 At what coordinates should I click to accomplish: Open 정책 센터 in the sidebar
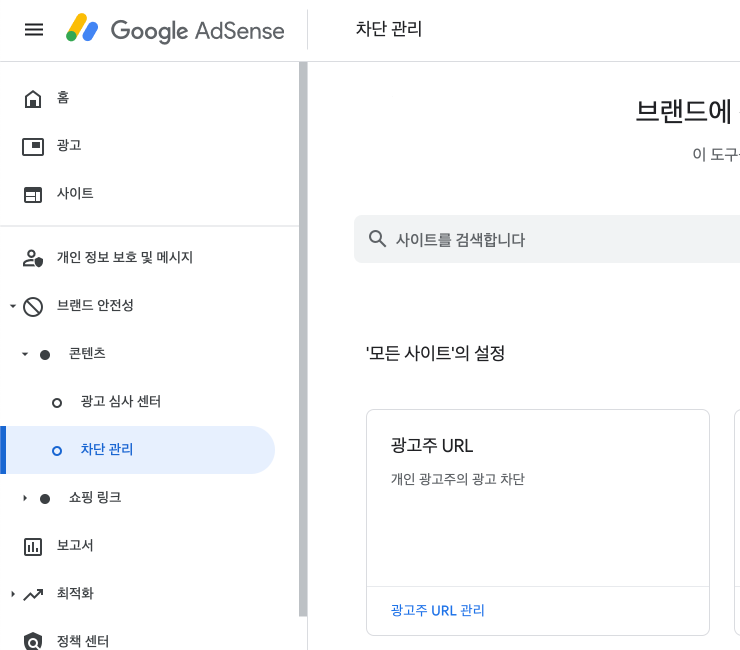83,641
